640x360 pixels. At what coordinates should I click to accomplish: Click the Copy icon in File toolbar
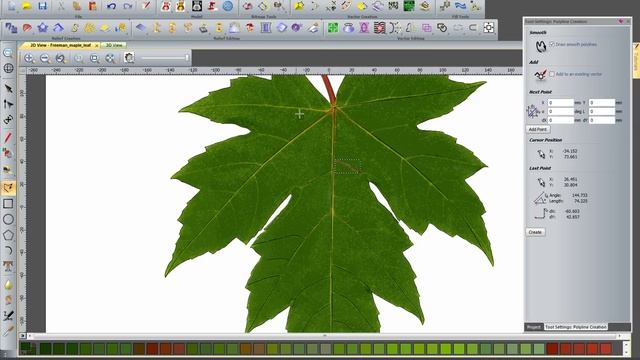(76, 6)
